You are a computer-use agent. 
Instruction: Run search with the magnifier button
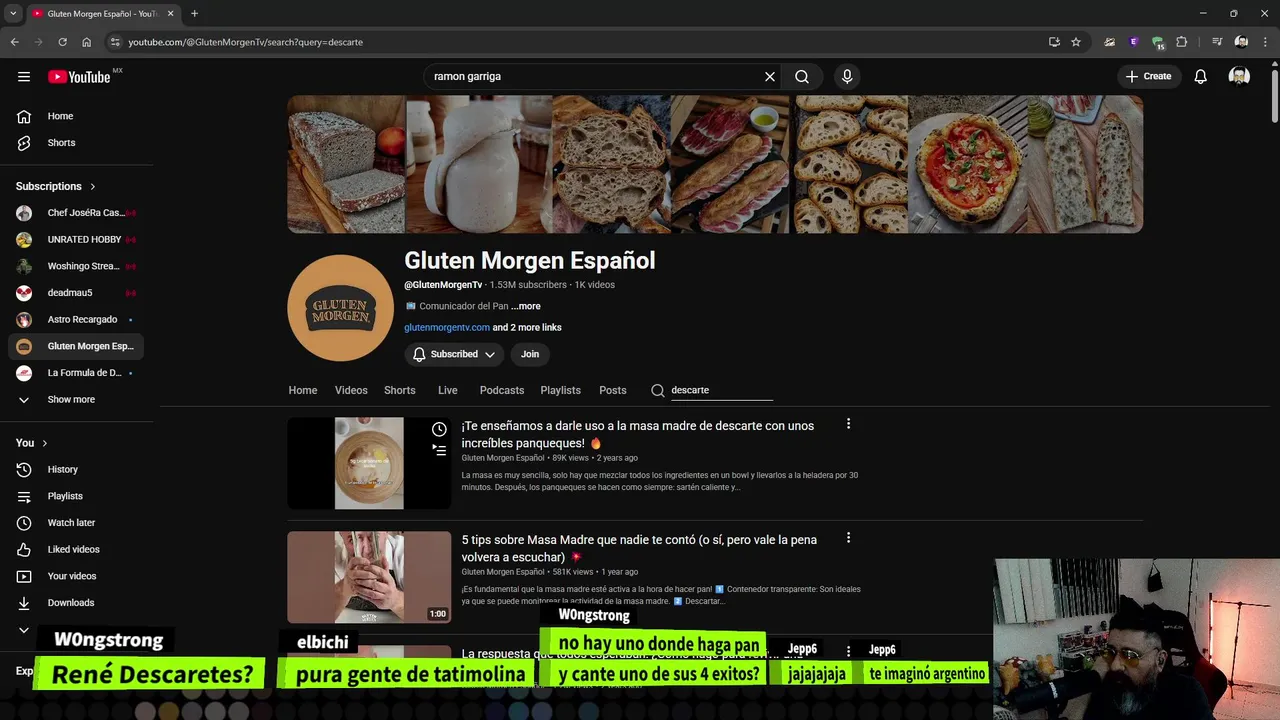(x=802, y=77)
